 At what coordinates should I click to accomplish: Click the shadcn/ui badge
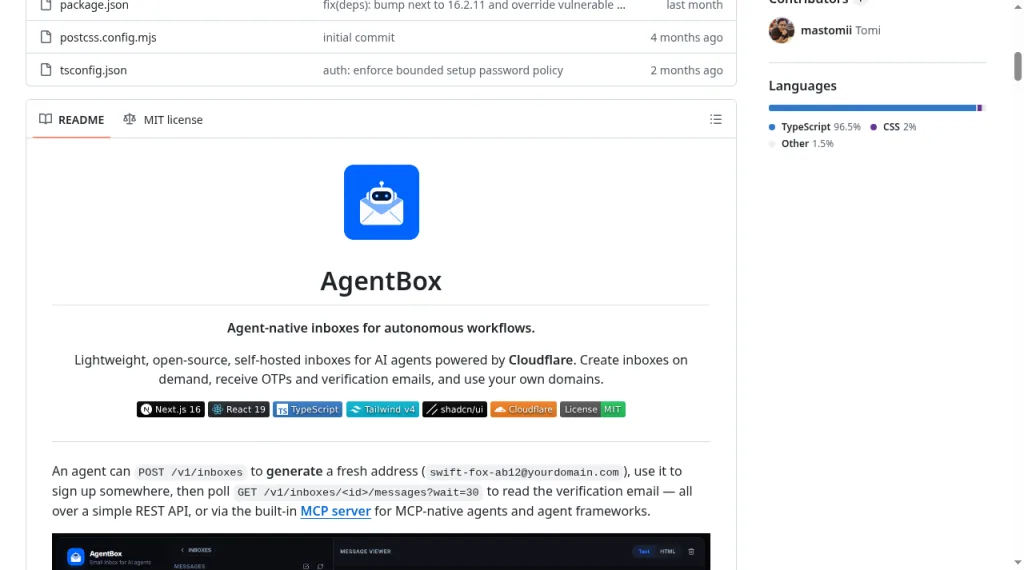click(455, 409)
